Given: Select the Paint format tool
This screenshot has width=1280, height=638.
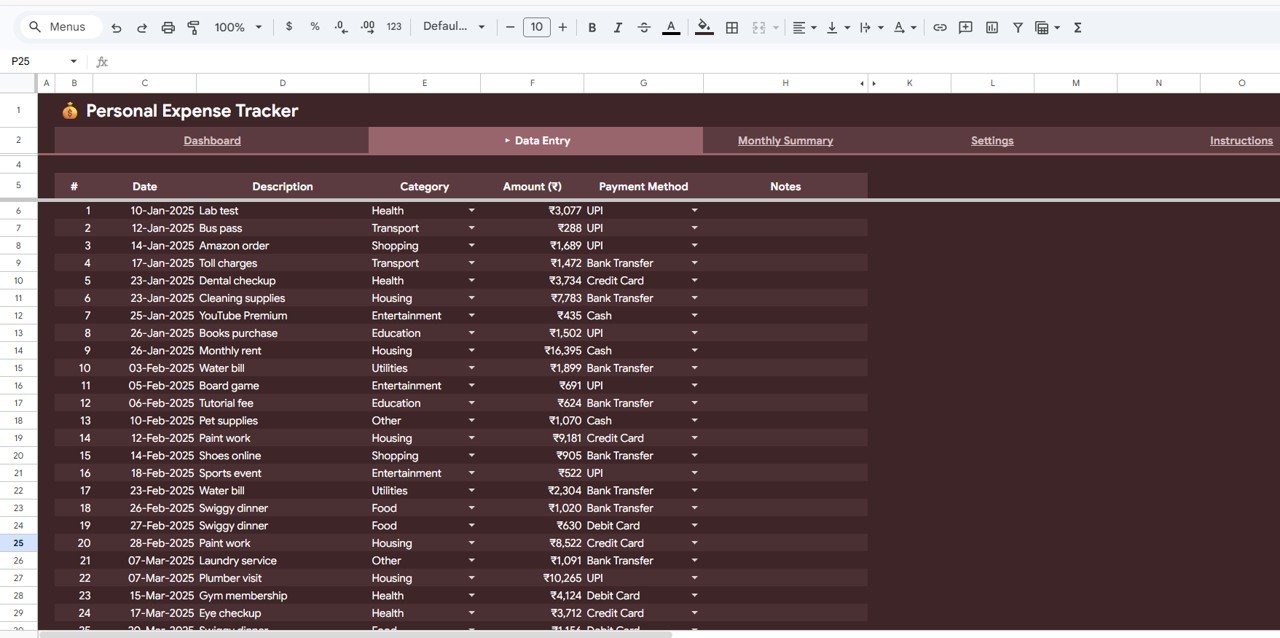Looking at the screenshot, I should point(193,27).
